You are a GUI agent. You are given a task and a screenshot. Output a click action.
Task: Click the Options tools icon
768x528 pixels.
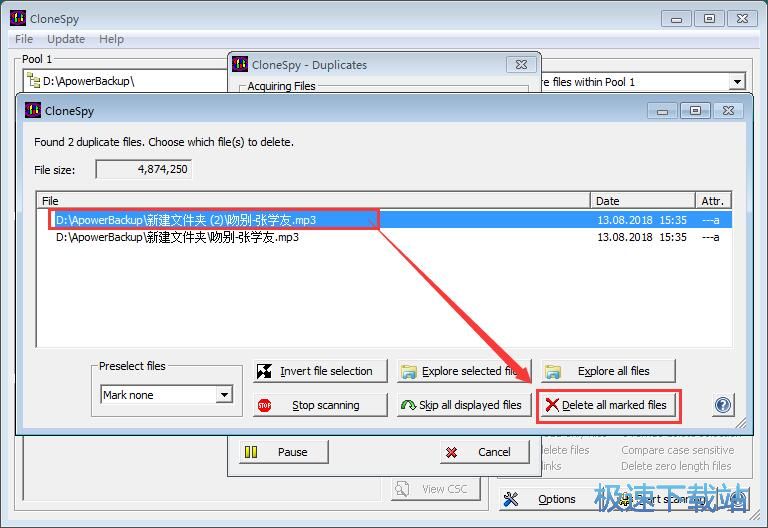(x=511, y=499)
